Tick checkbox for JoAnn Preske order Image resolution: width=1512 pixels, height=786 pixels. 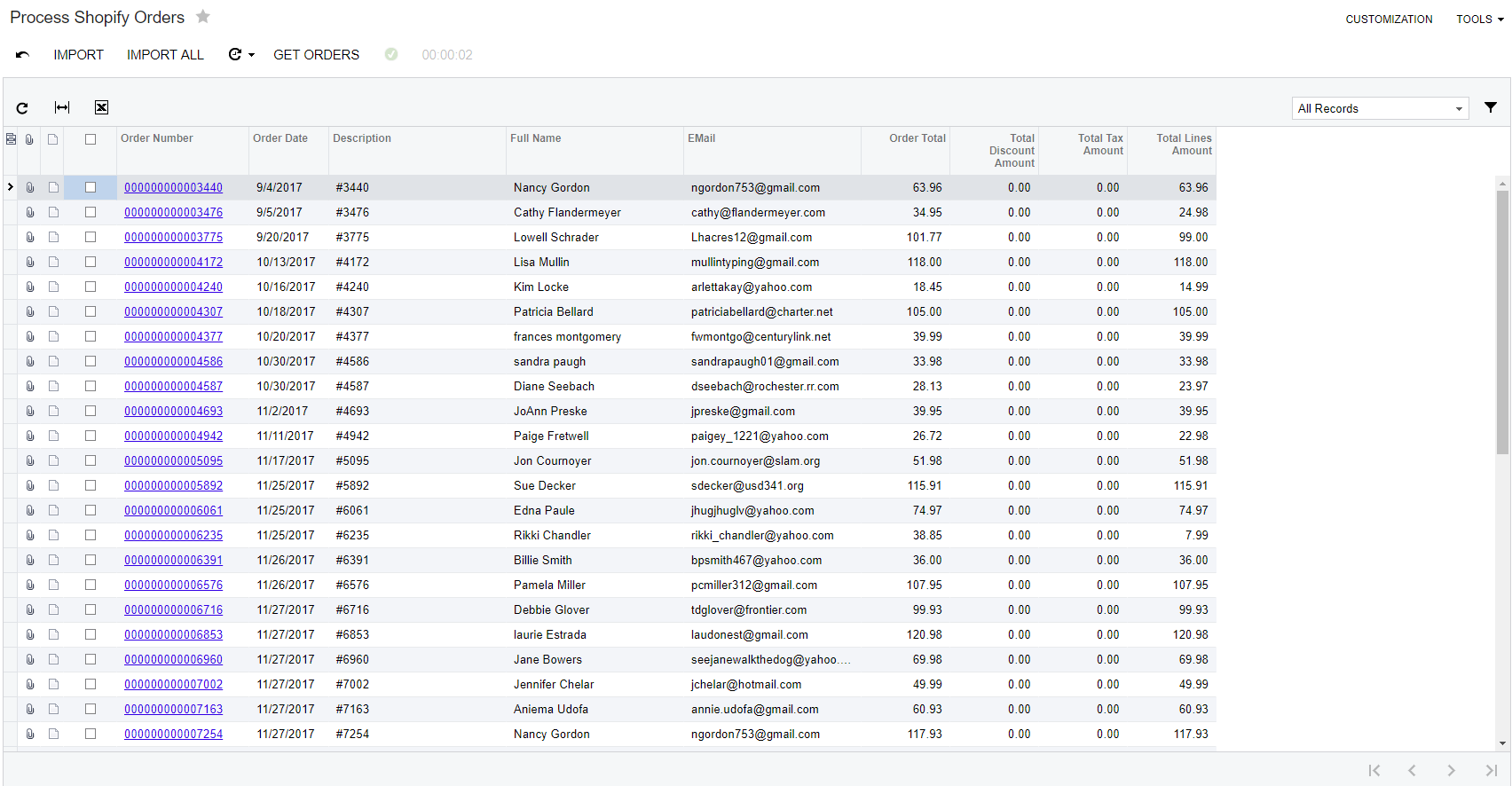click(91, 411)
